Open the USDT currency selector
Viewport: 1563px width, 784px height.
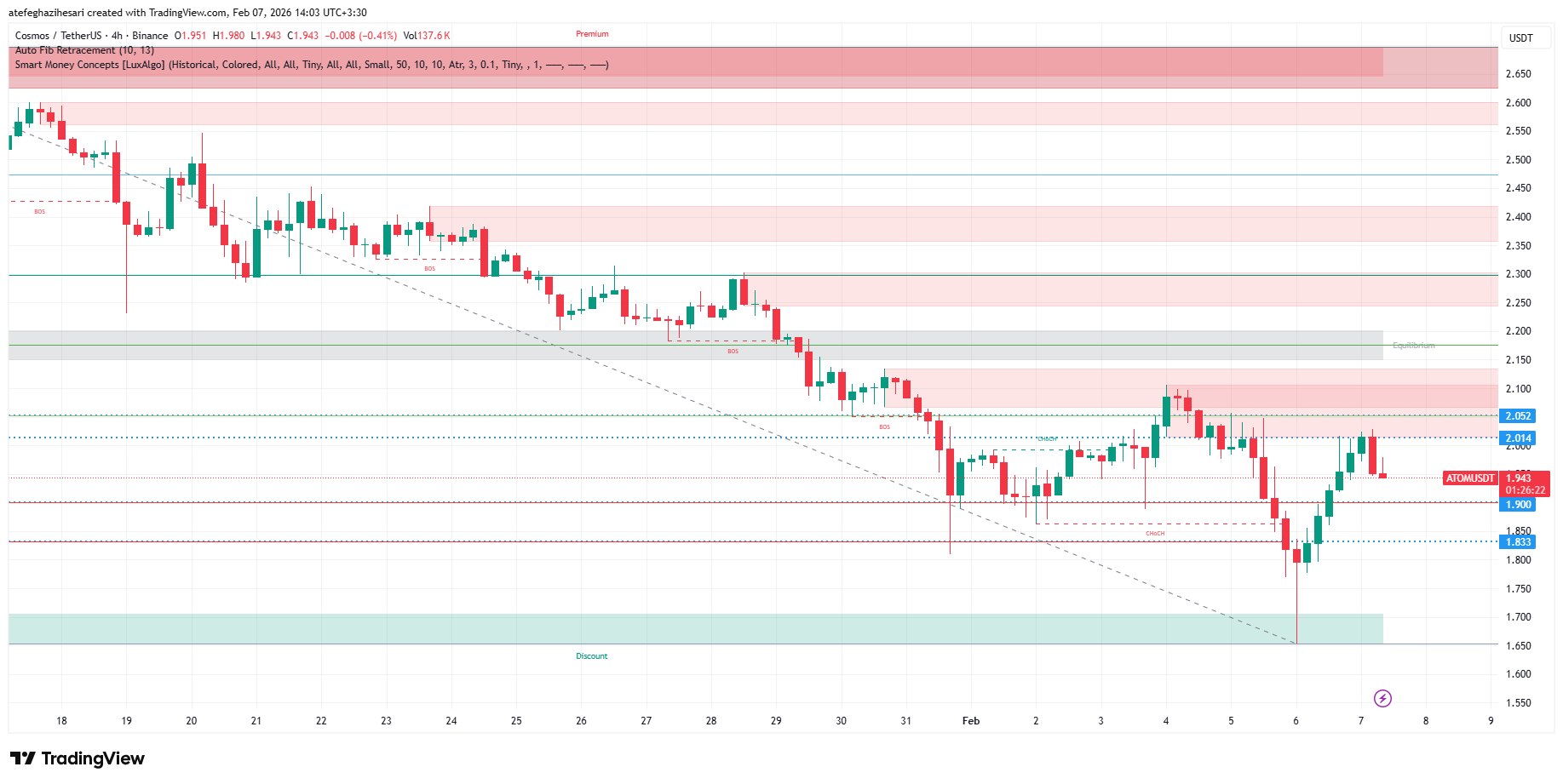point(1520,37)
